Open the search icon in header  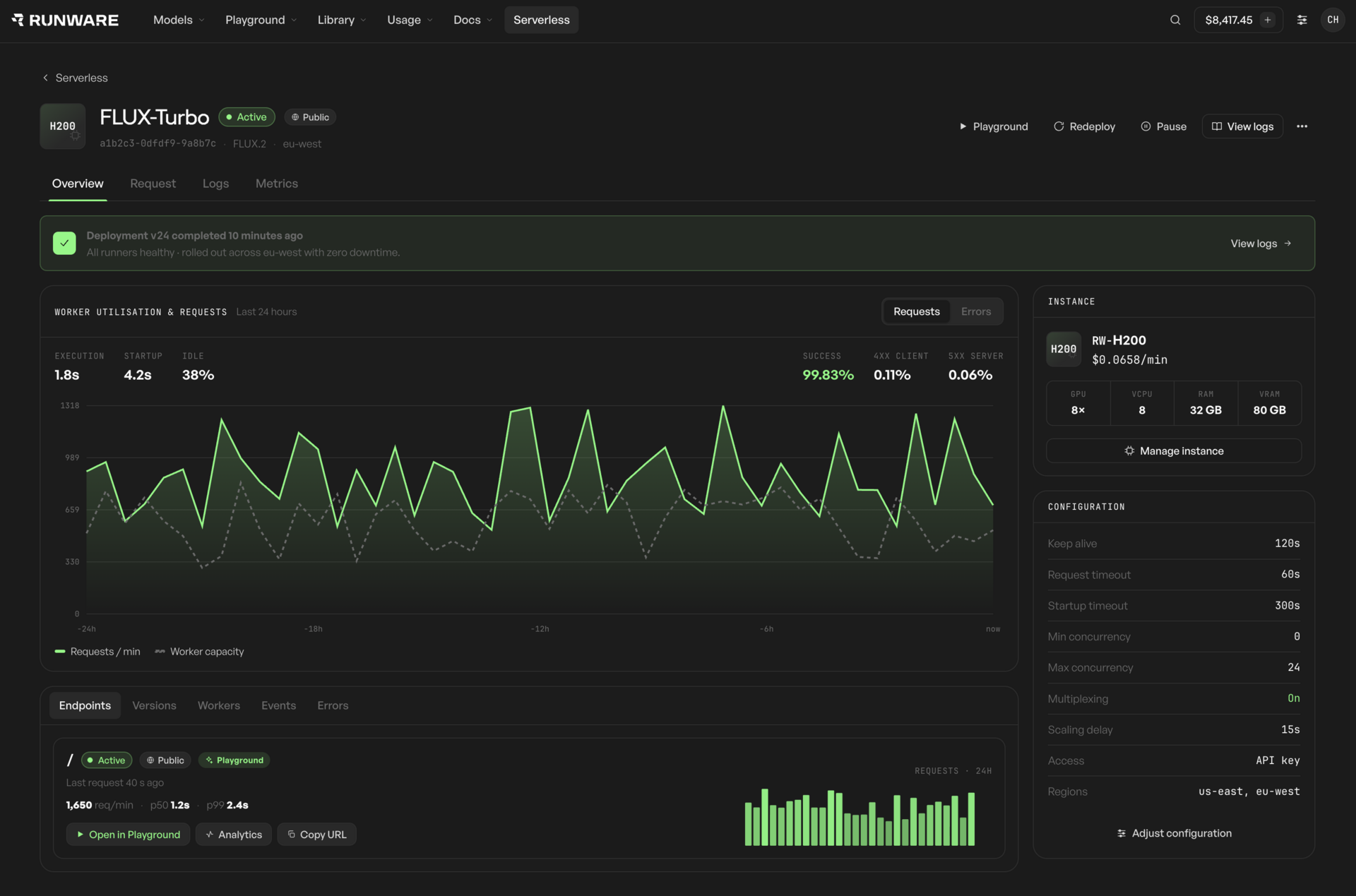tap(1175, 20)
